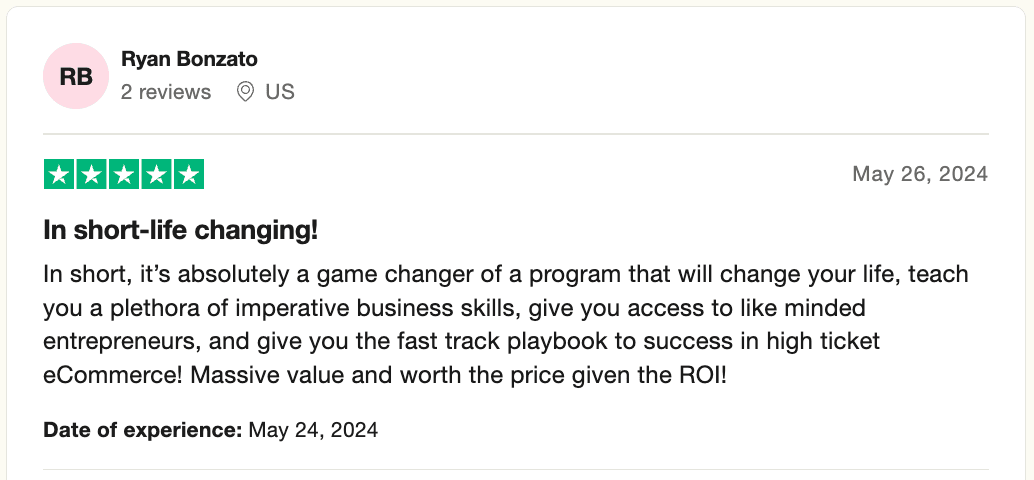Click the May 26, 2024 review date
Viewport: 1034px width, 480px height.
tap(919, 174)
